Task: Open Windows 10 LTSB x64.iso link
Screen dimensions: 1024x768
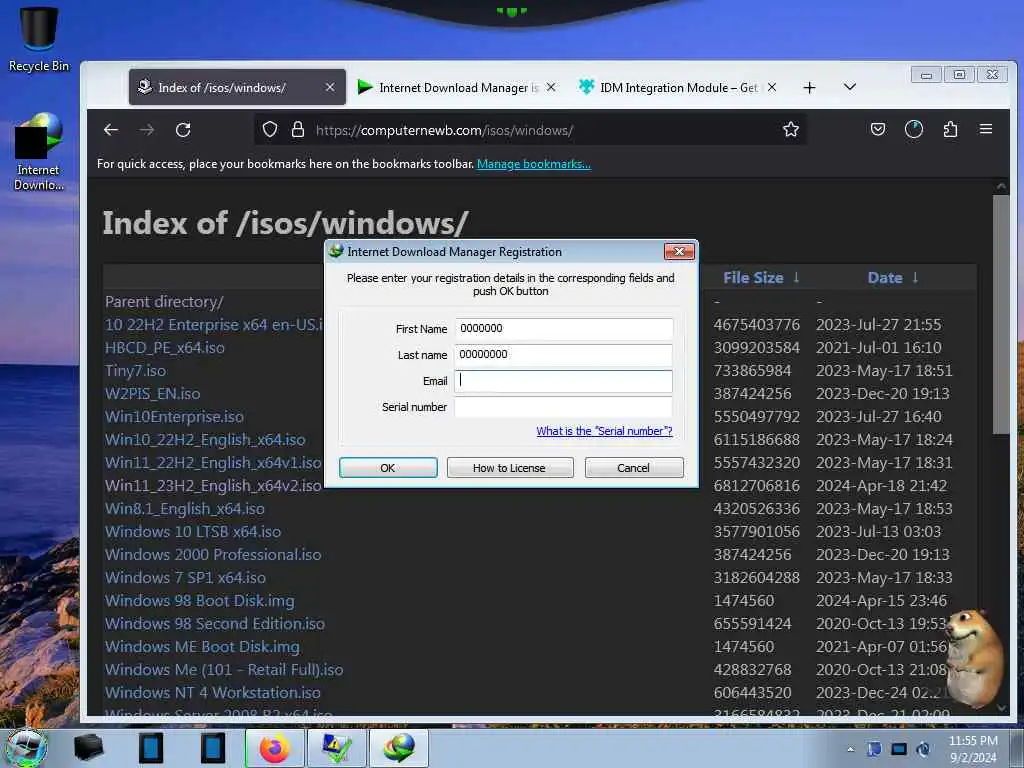Action: point(193,532)
